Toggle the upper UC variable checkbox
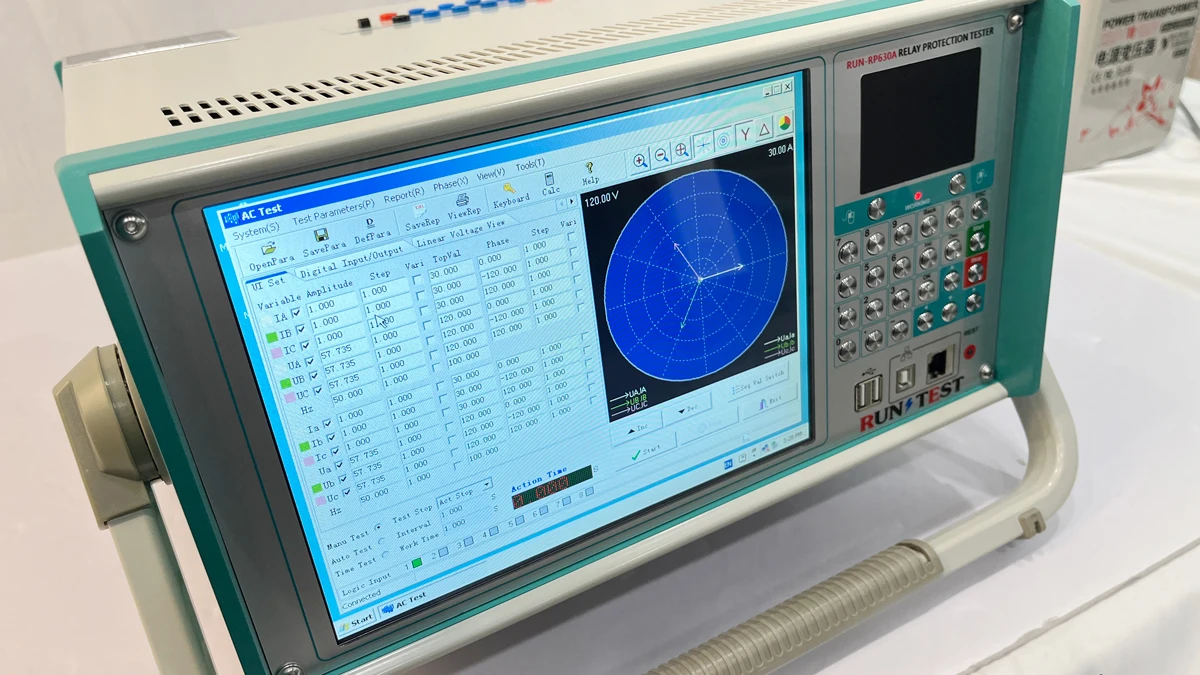Screen dimensions: 1200x675 317,393
